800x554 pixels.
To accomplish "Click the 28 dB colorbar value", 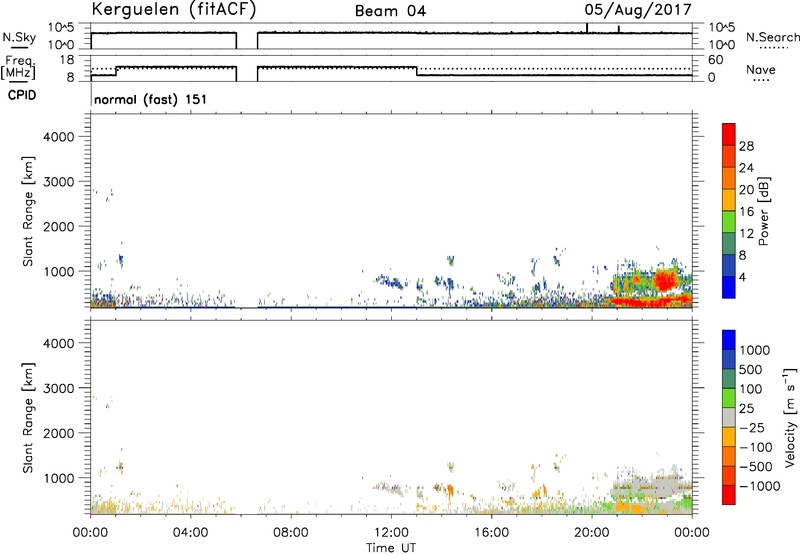I will click(x=746, y=146).
